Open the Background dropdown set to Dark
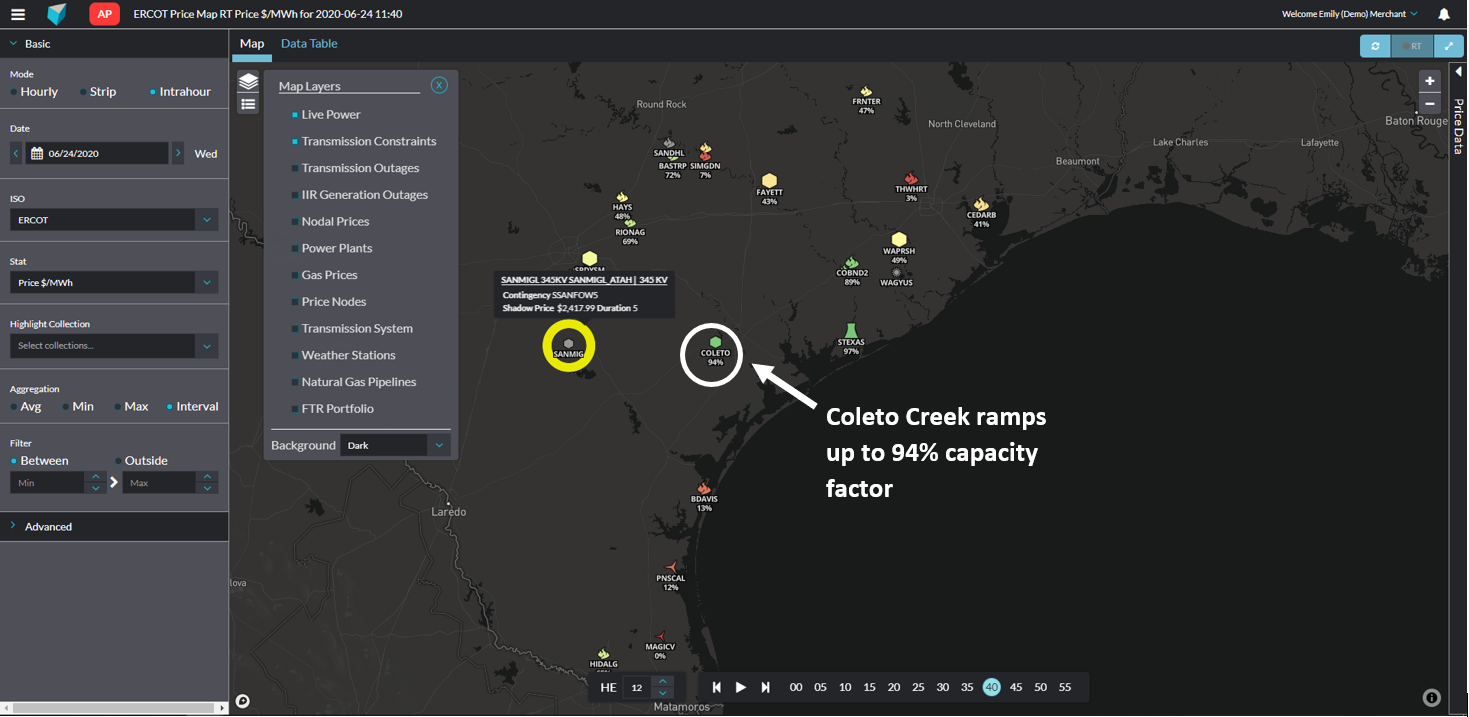This screenshot has width=1469, height=717. click(x=394, y=445)
